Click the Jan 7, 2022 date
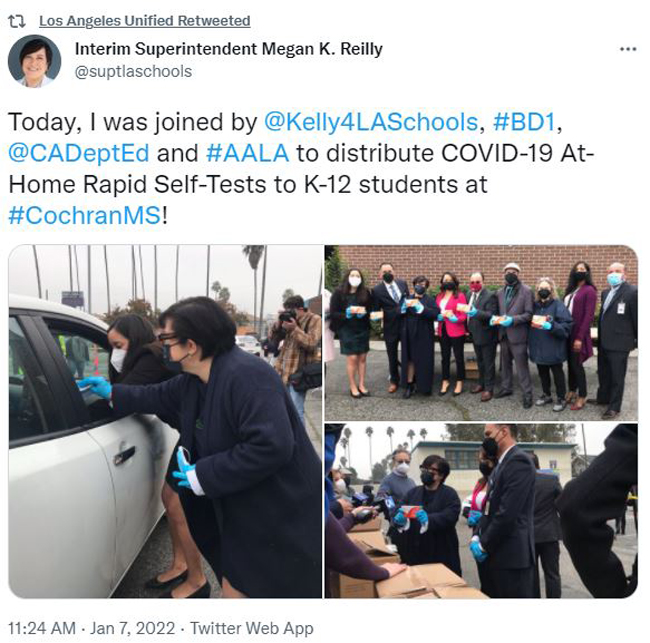 click(x=132, y=628)
